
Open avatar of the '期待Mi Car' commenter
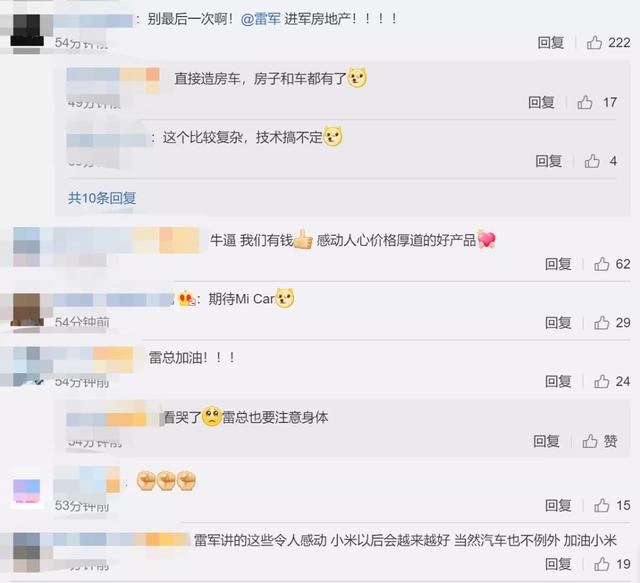point(27,309)
